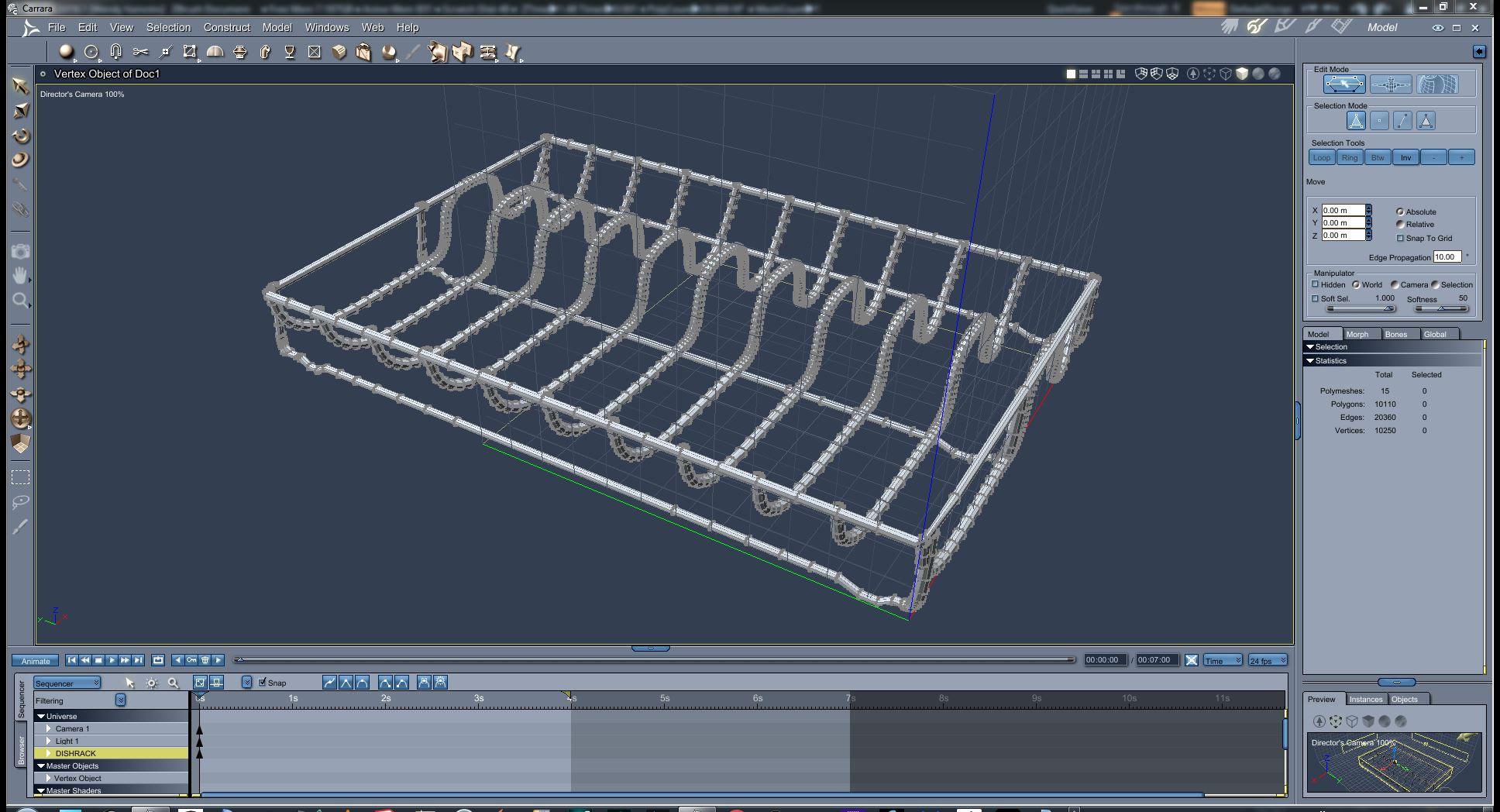Open the Construct menu
1500x812 pixels.
coord(226,27)
